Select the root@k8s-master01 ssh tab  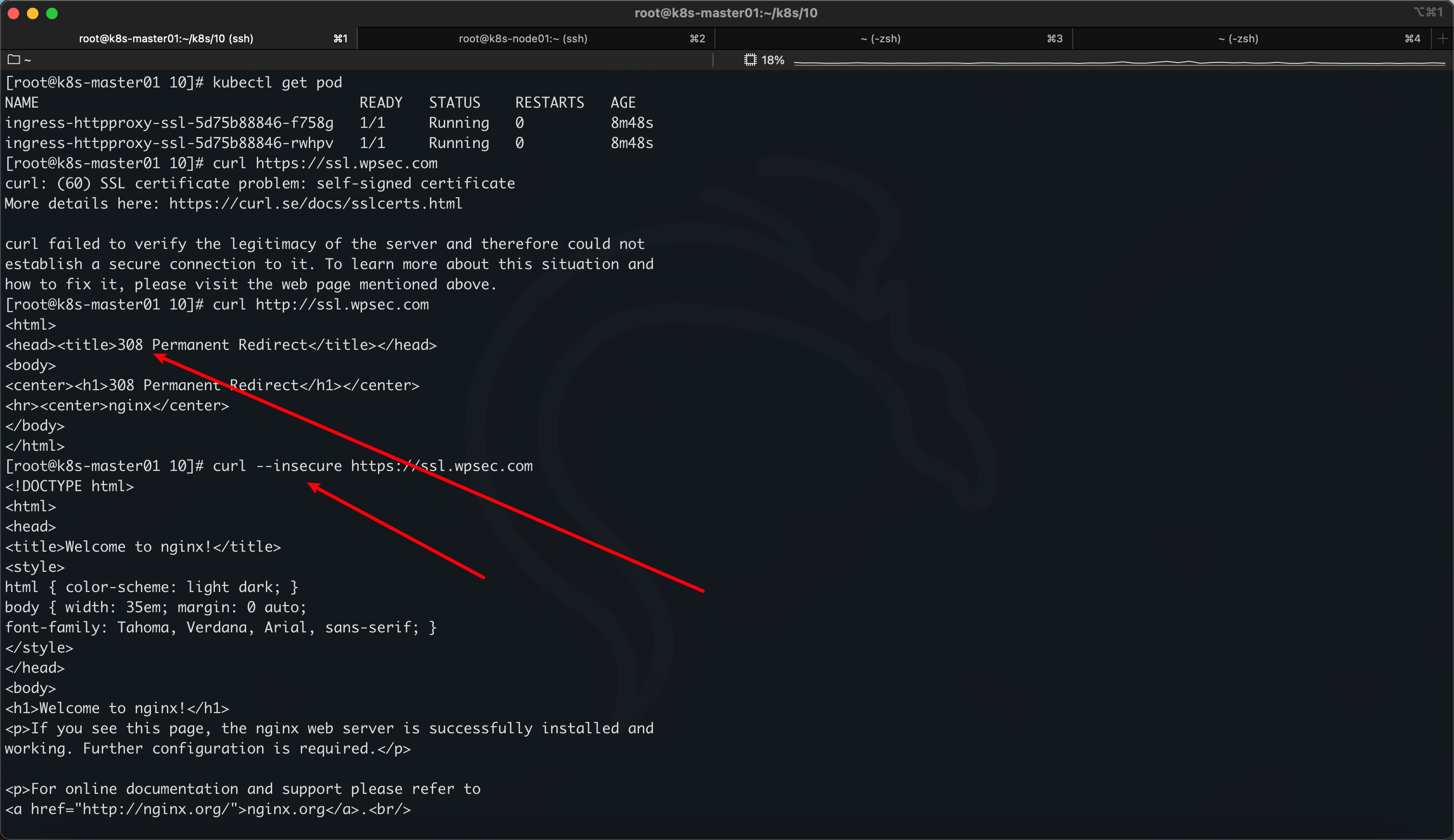click(166, 38)
